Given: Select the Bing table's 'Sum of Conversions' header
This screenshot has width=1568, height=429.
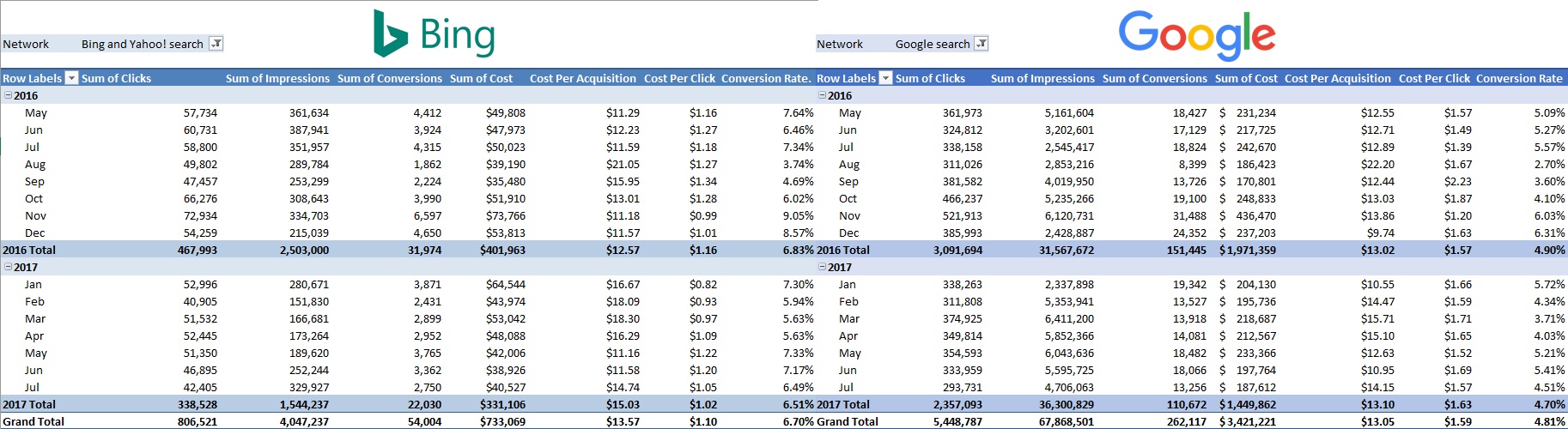Looking at the screenshot, I should [390, 78].
